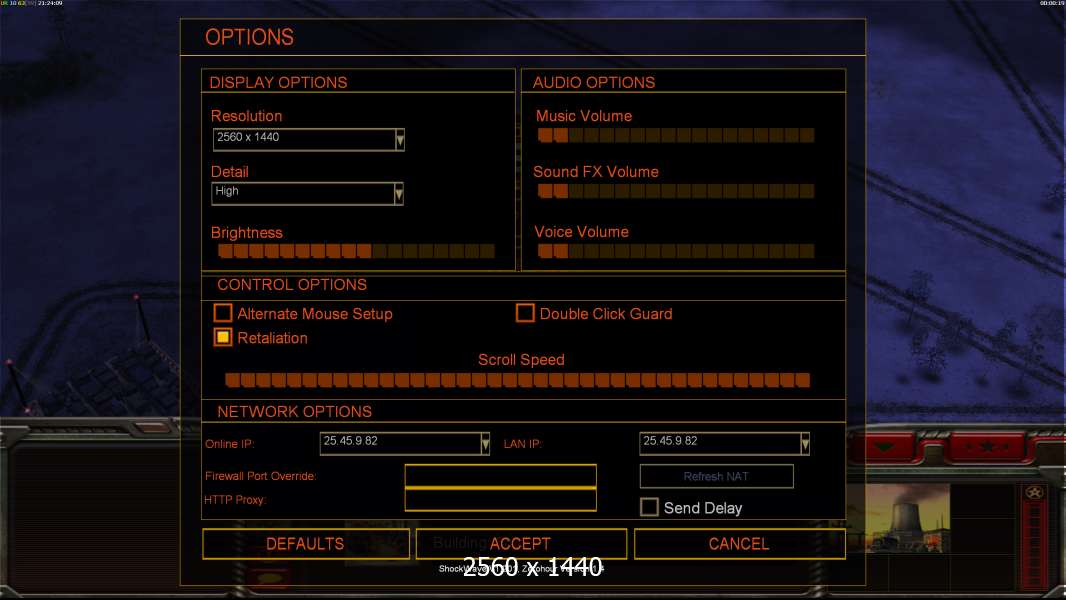The height and width of the screenshot is (600, 1066).
Task: Click the "Voice Volume" label
Action: coord(581,232)
